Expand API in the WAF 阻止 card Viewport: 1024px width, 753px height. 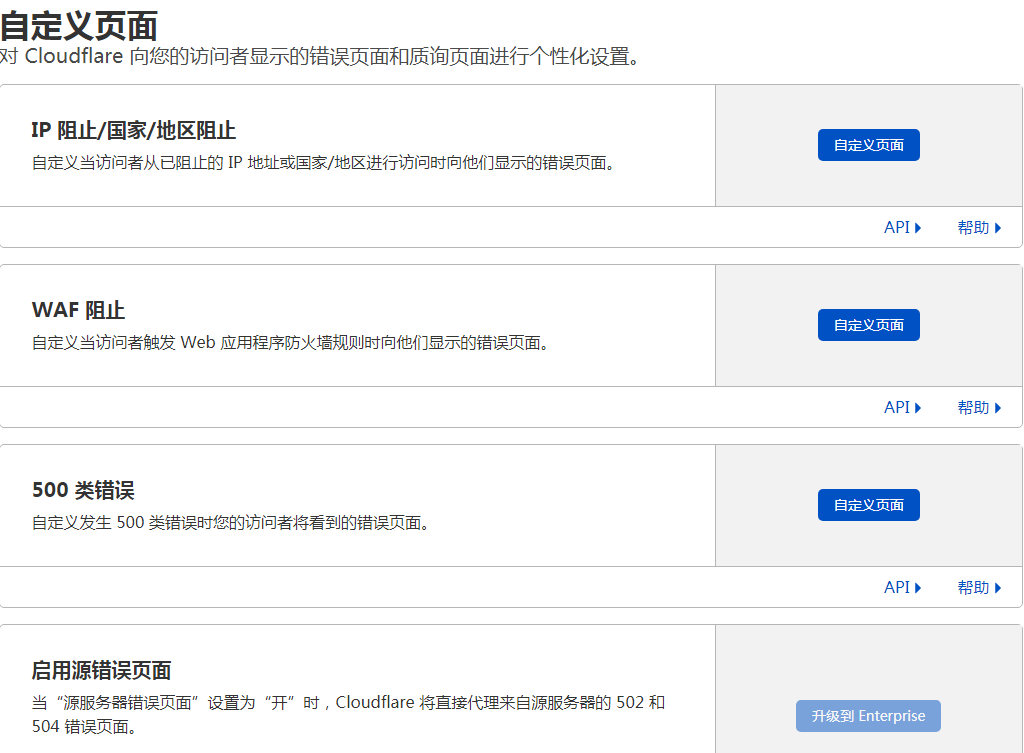tap(902, 407)
